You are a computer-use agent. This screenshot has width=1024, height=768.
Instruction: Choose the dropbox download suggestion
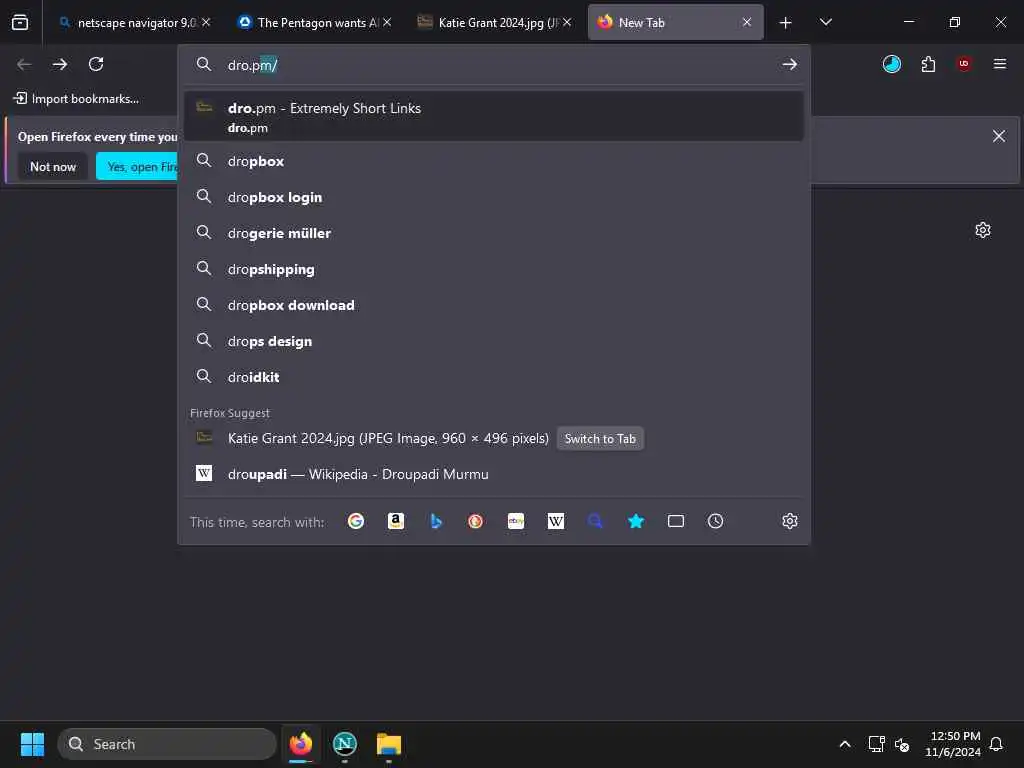(494, 305)
